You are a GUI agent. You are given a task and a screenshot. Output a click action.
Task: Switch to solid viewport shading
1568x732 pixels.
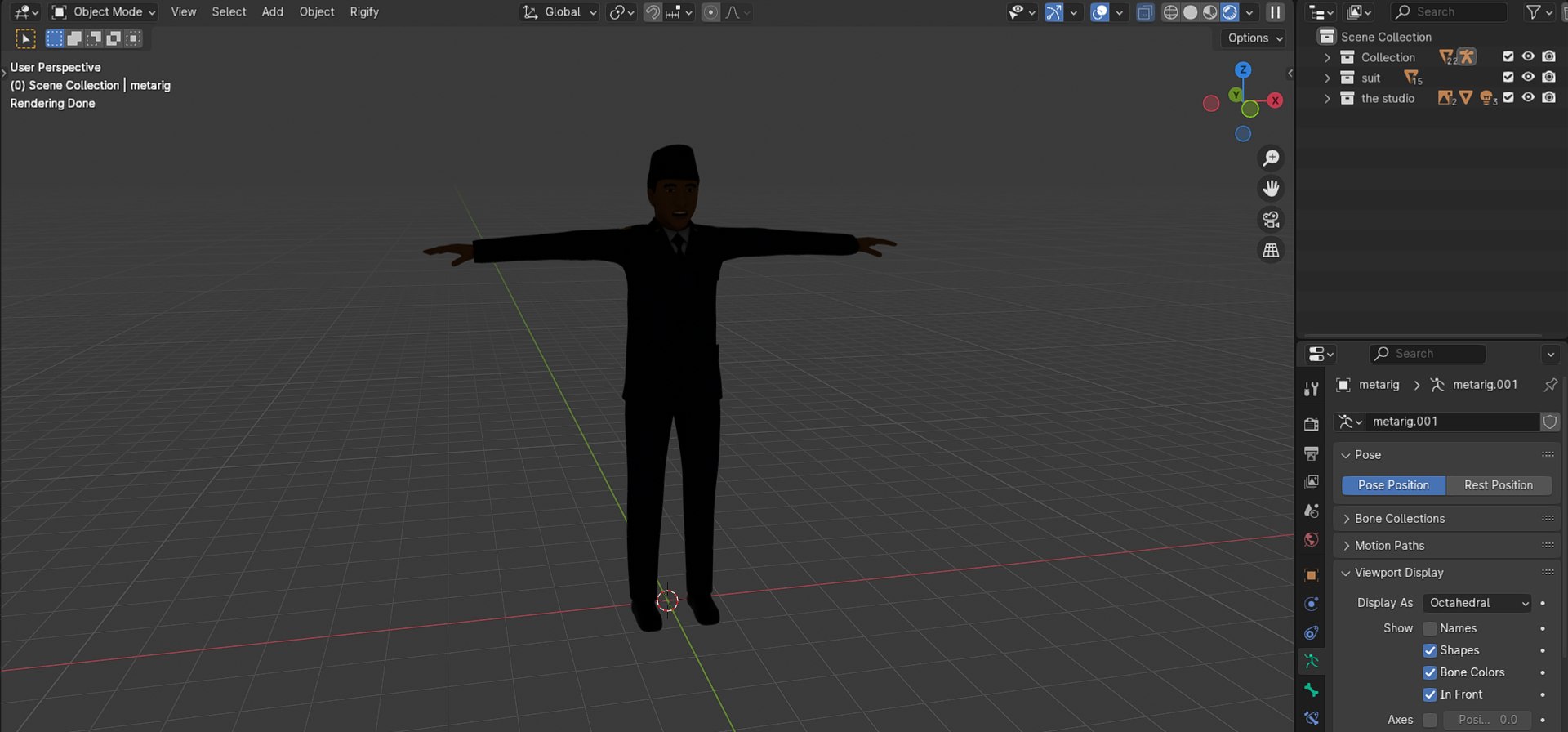click(x=1190, y=11)
